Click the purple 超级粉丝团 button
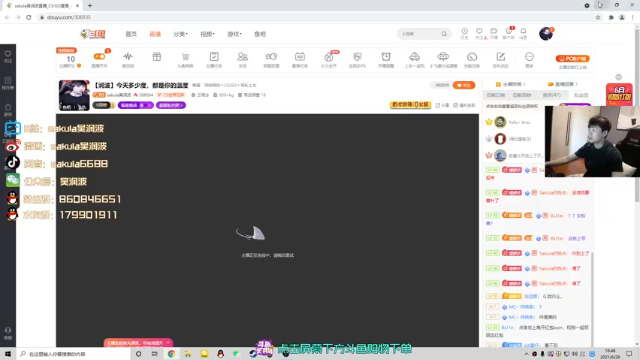Viewport: 640px width, 360px height. pos(171,105)
